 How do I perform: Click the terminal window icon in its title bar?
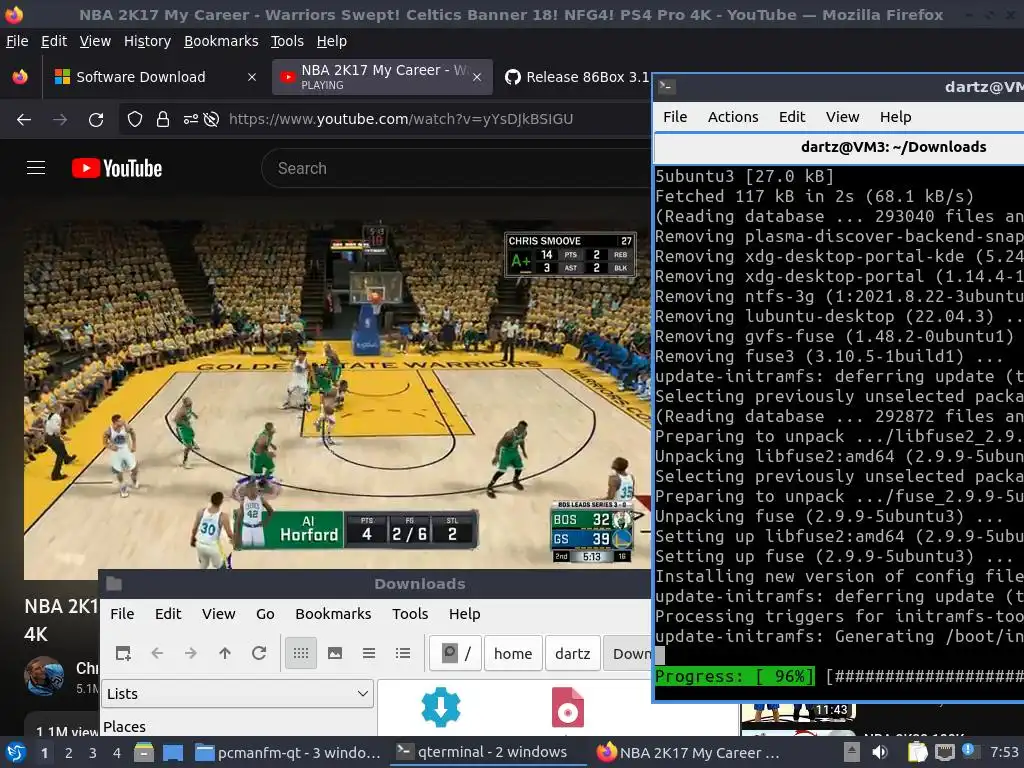[666, 86]
